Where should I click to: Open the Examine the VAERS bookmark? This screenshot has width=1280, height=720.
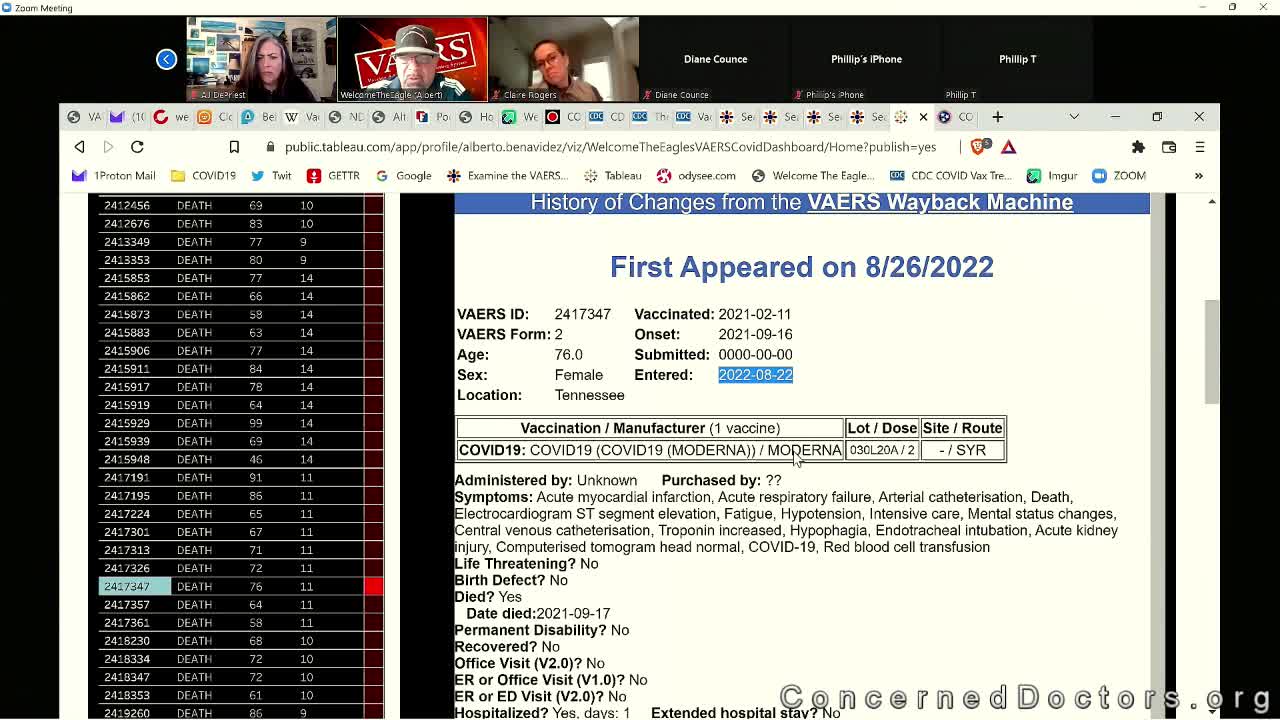click(x=507, y=176)
